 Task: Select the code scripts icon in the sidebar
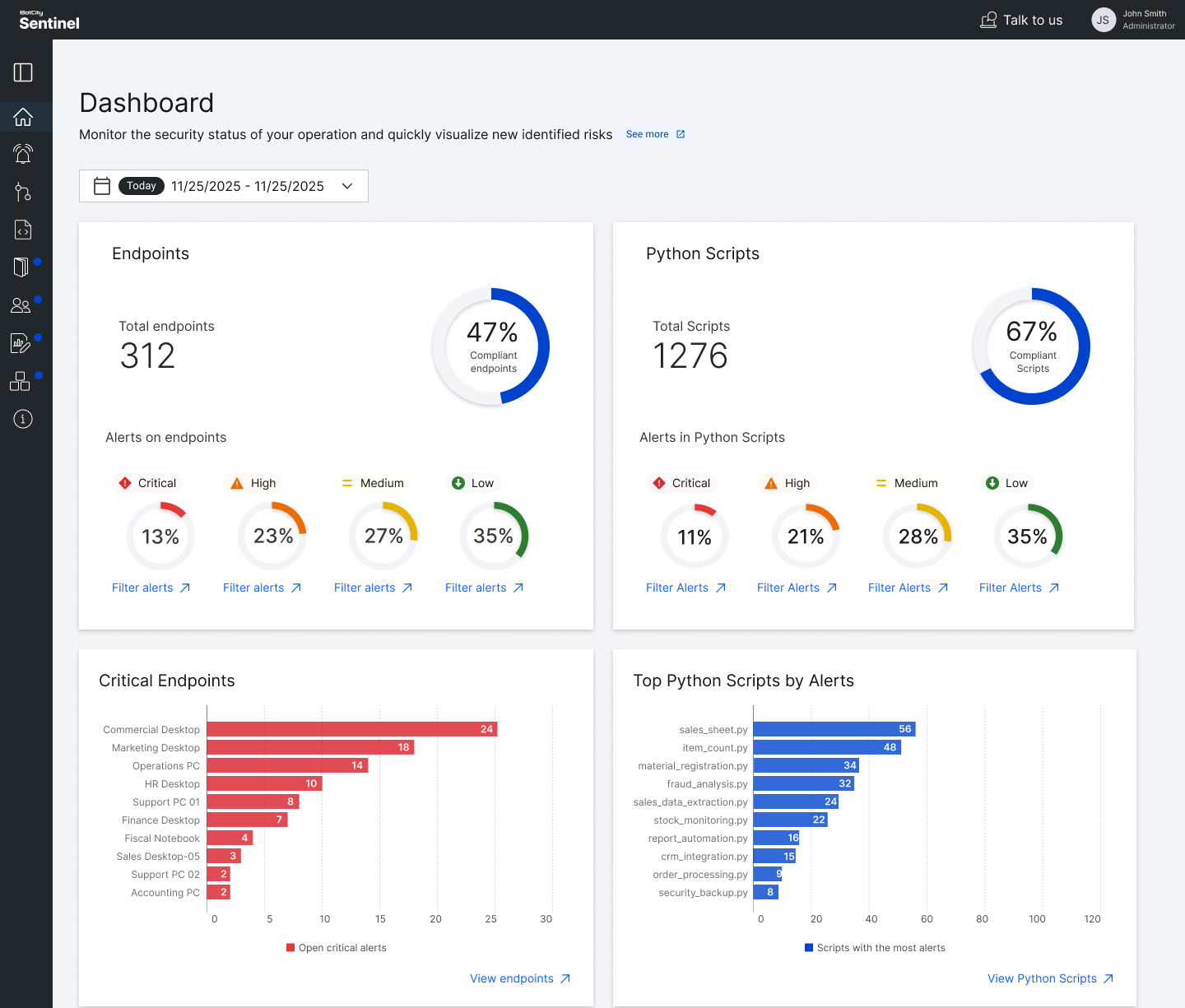point(23,230)
